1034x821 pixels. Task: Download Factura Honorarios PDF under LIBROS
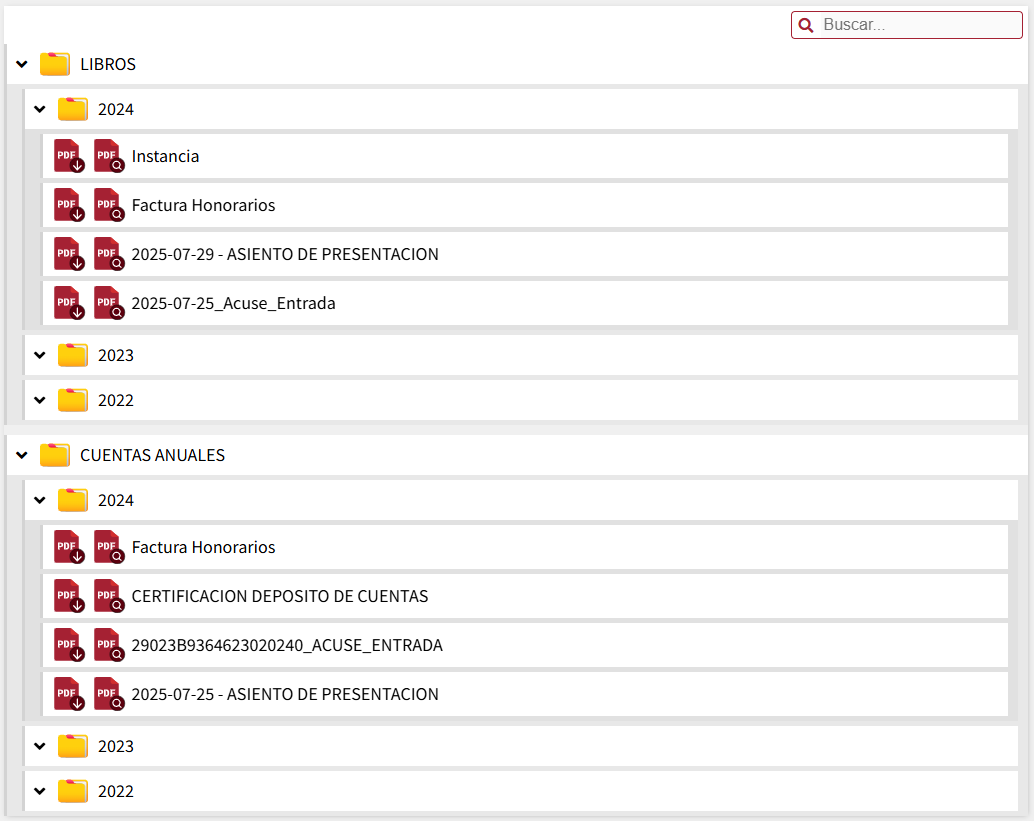68,205
